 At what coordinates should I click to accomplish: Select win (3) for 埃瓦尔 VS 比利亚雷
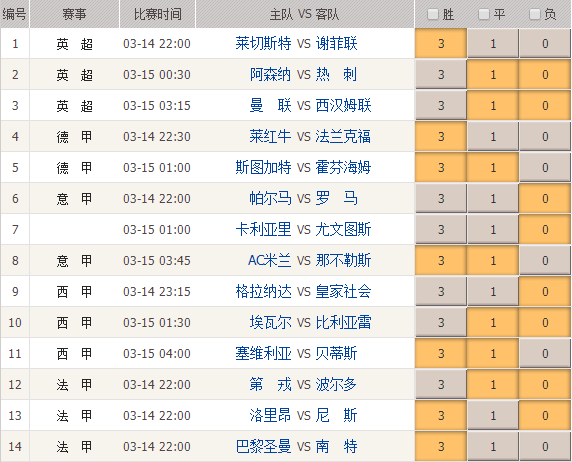point(441,323)
